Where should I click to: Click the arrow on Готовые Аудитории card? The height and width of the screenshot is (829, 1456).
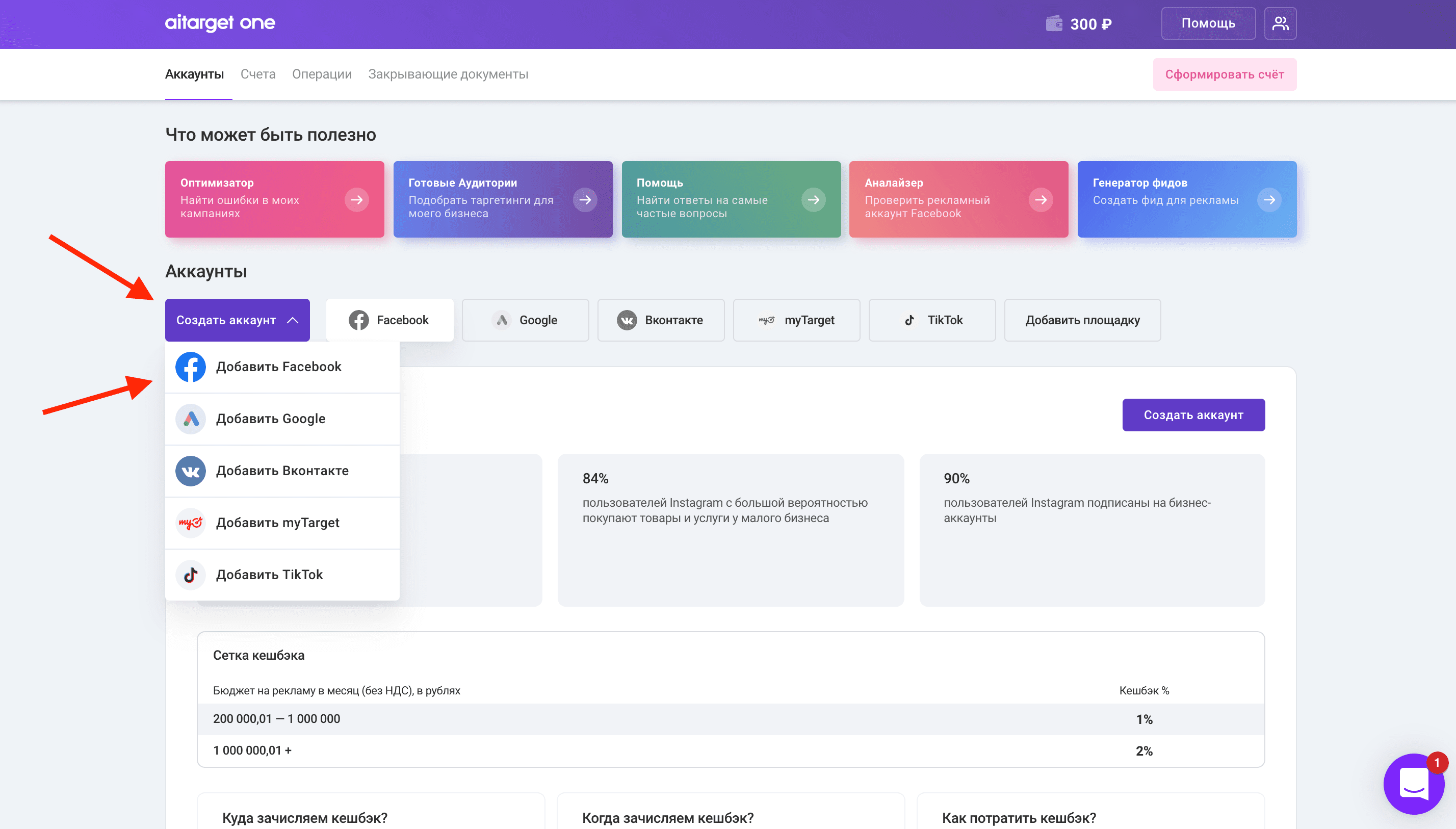(585, 200)
